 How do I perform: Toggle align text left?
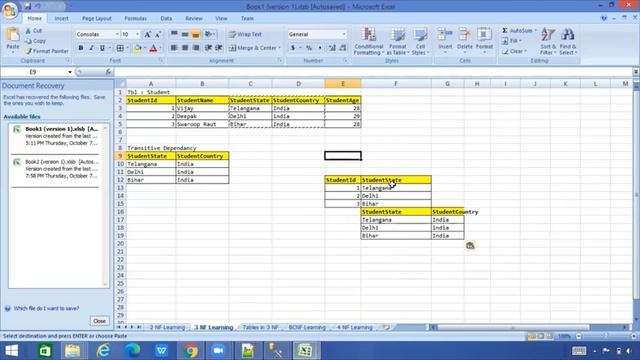point(174,48)
